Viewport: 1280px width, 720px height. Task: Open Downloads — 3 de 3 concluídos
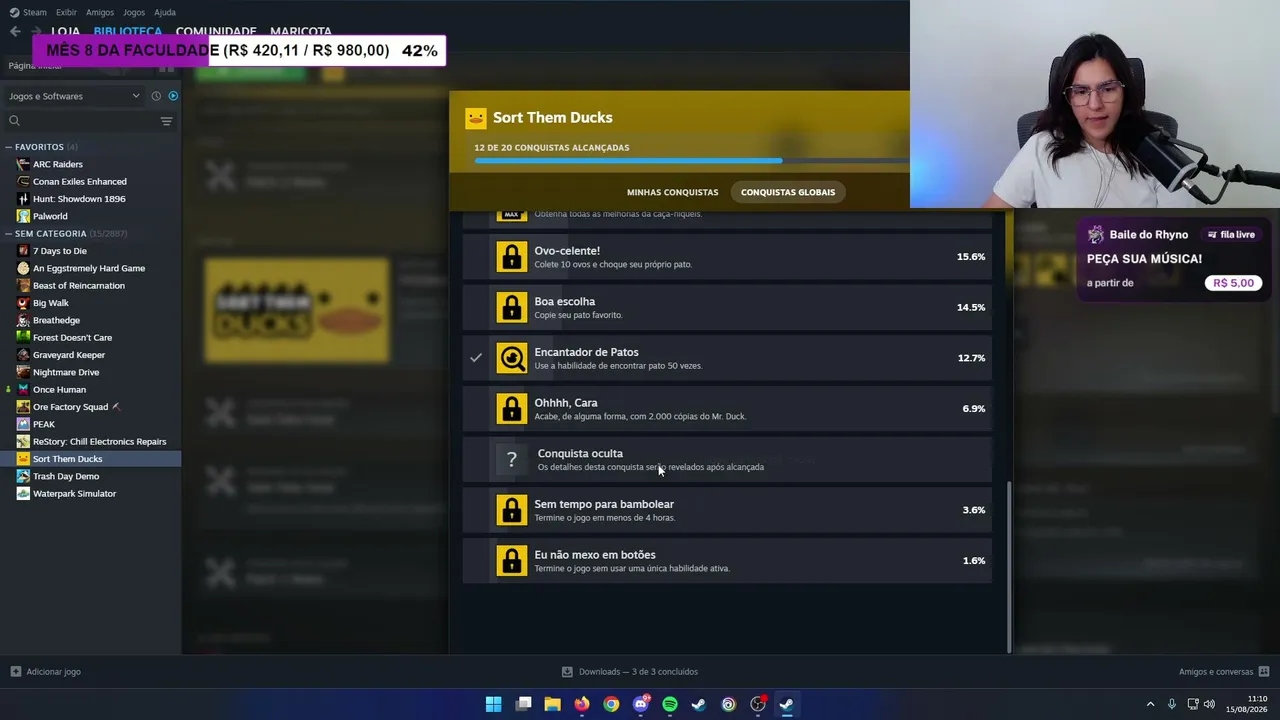(x=630, y=672)
